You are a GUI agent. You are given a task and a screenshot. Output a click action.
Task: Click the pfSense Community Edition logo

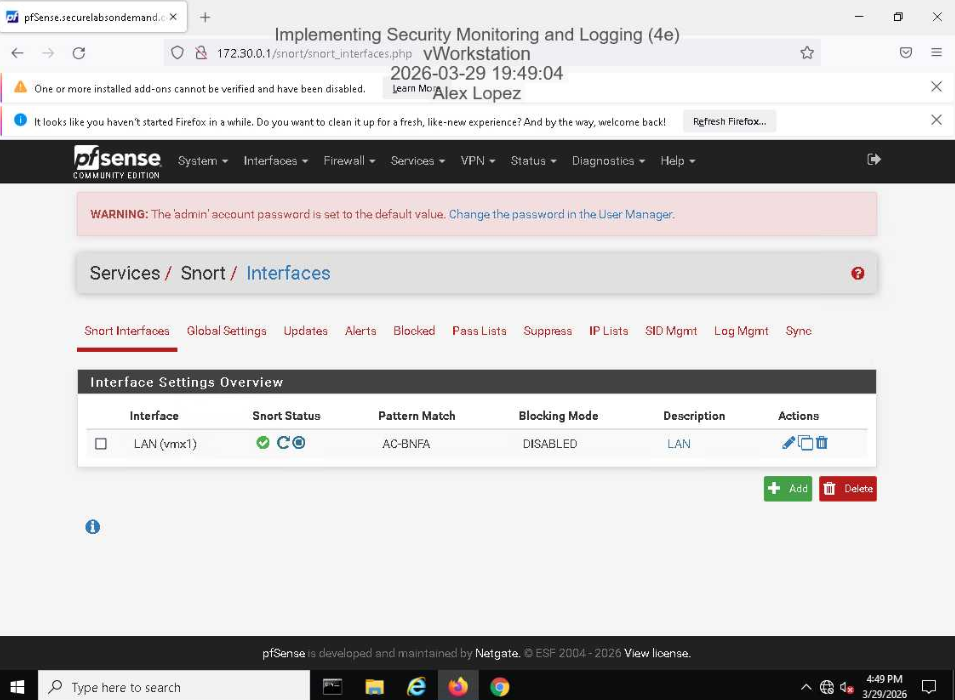pyautogui.click(x=117, y=160)
